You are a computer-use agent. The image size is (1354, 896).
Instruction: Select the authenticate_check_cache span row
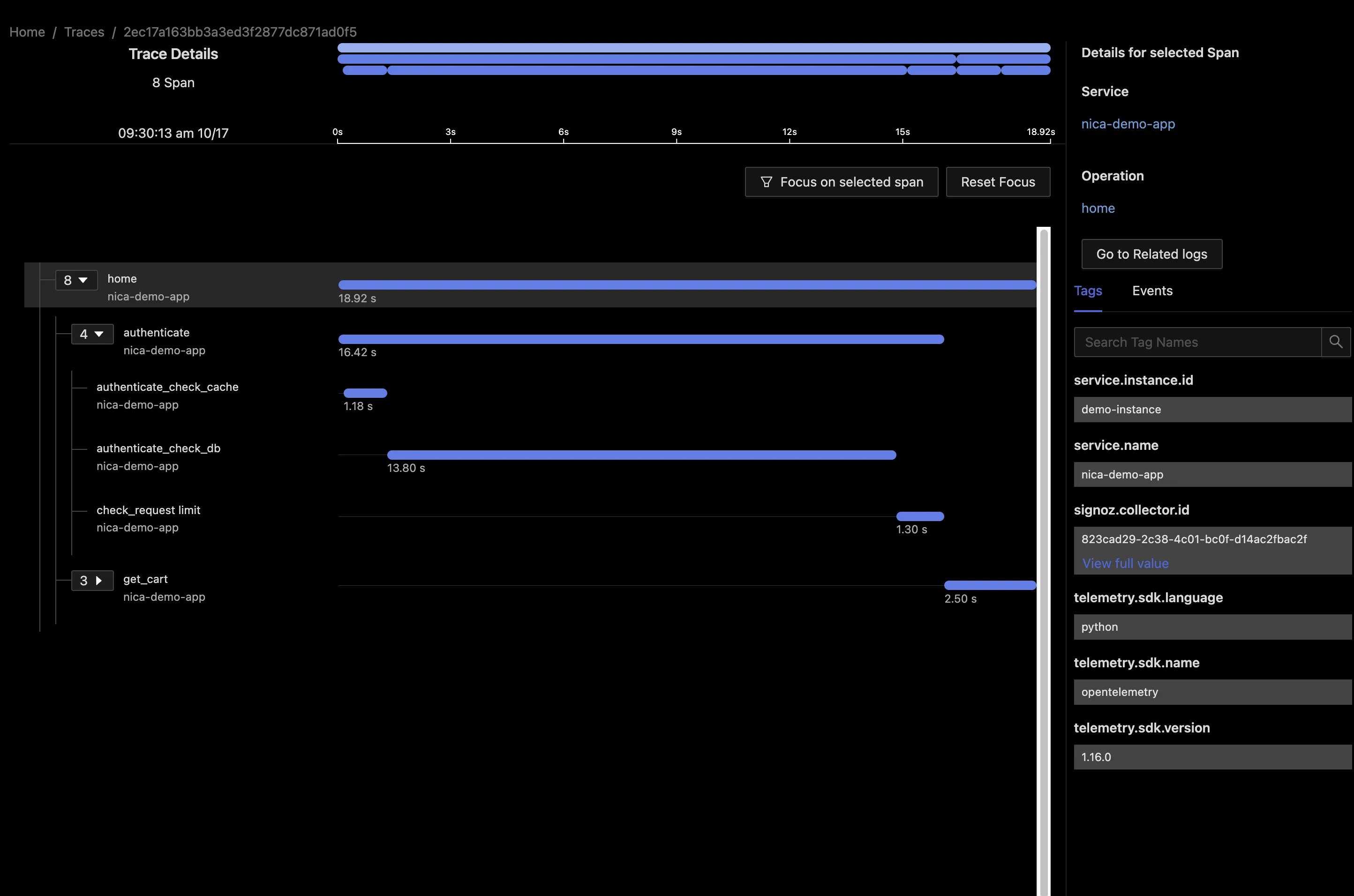(x=167, y=396)
